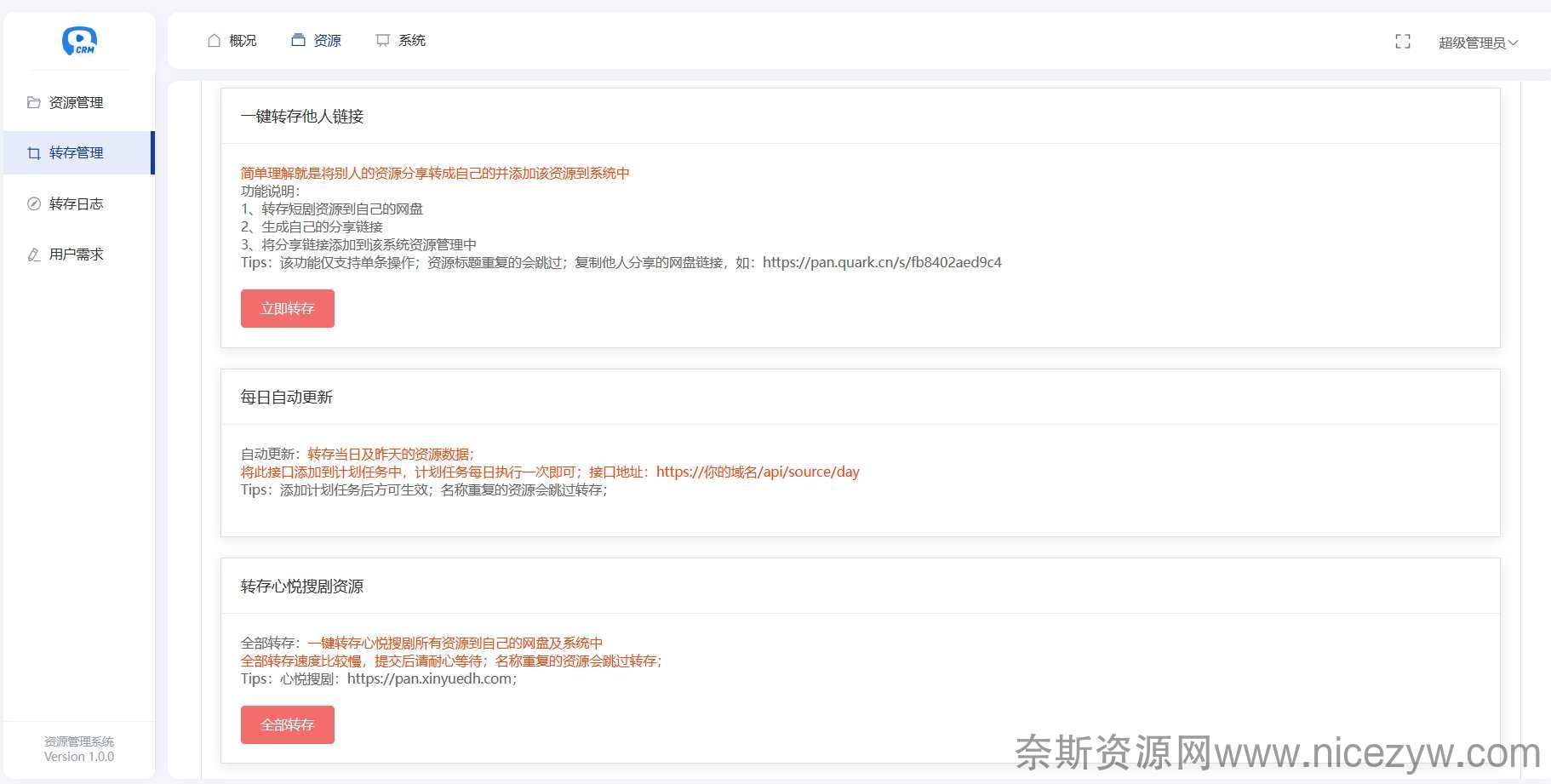
Task: Toggle fullscreen mode icon
Action: pyautogui.click(x=1402, y=42)
